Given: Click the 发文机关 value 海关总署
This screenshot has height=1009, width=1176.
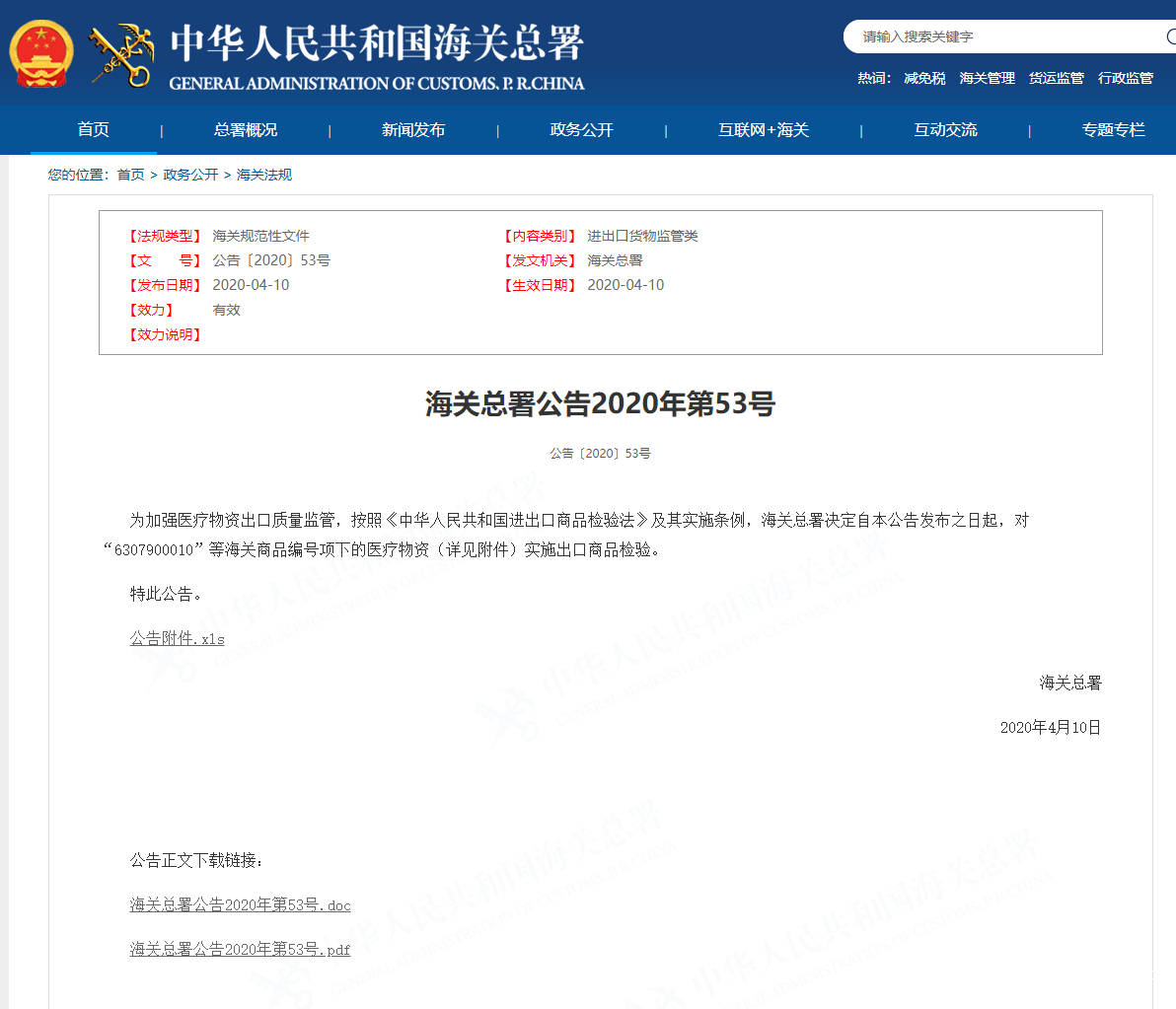Looking at the screenshot, I should point(615,260).
